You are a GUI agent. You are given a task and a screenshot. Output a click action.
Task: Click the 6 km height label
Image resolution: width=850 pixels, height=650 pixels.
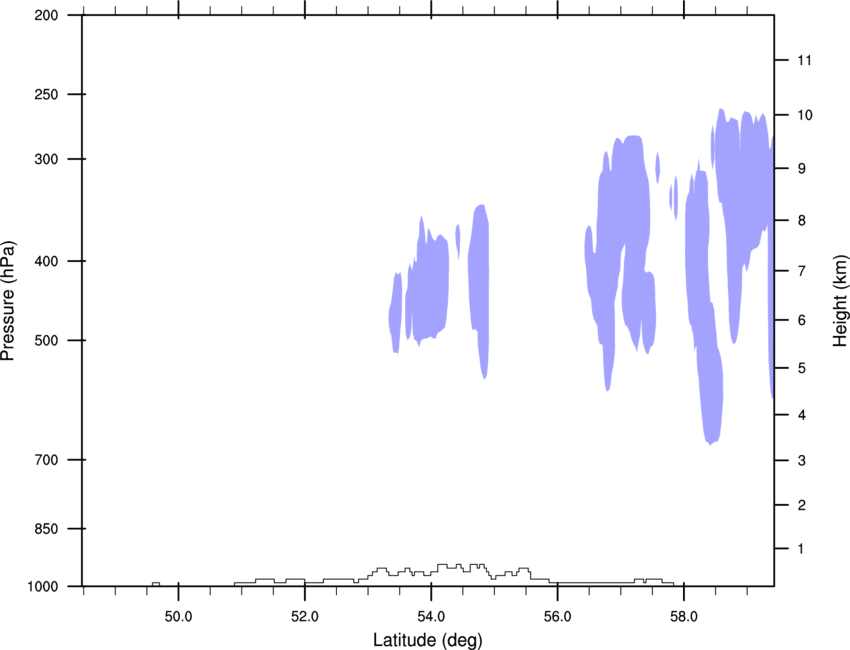[x=802, y=320]
